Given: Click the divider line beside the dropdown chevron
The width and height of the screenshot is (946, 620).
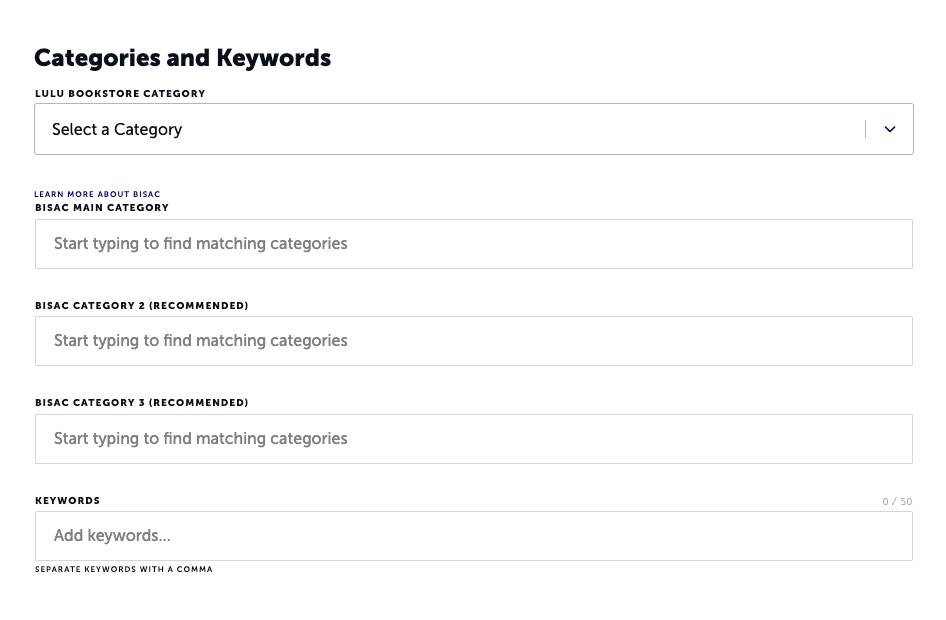Looking at the screenshot, I should (865, 129).
